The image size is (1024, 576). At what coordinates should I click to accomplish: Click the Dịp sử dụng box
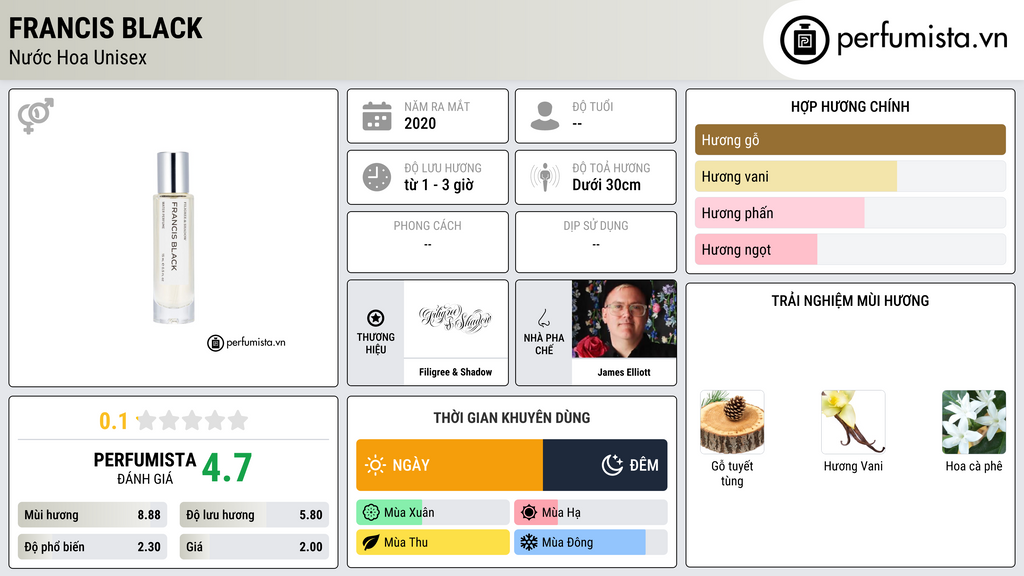point(596,242)
